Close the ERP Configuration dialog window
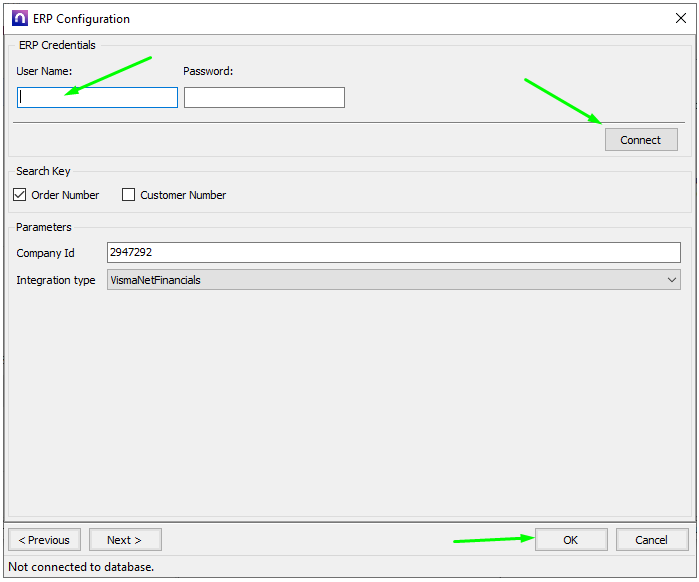 point(681,19)
